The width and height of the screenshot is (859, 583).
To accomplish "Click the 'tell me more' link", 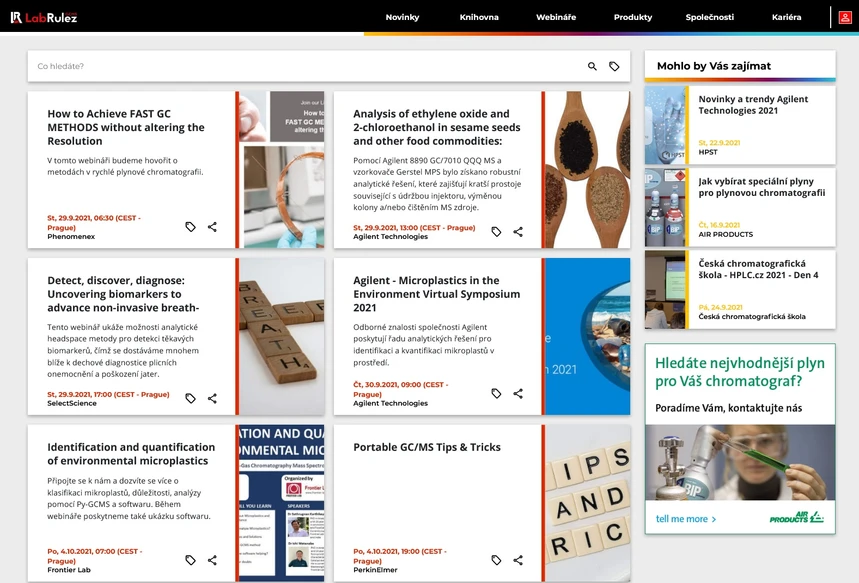I will point(686,518).
